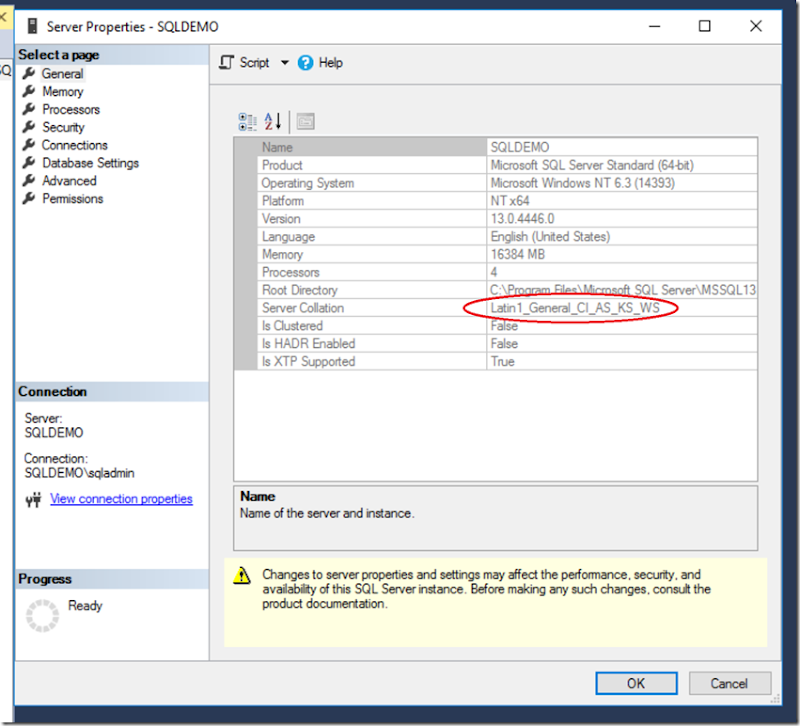Click the Alphabetical sort icon
Screen dimensions: 800x726
click(273, 121)
